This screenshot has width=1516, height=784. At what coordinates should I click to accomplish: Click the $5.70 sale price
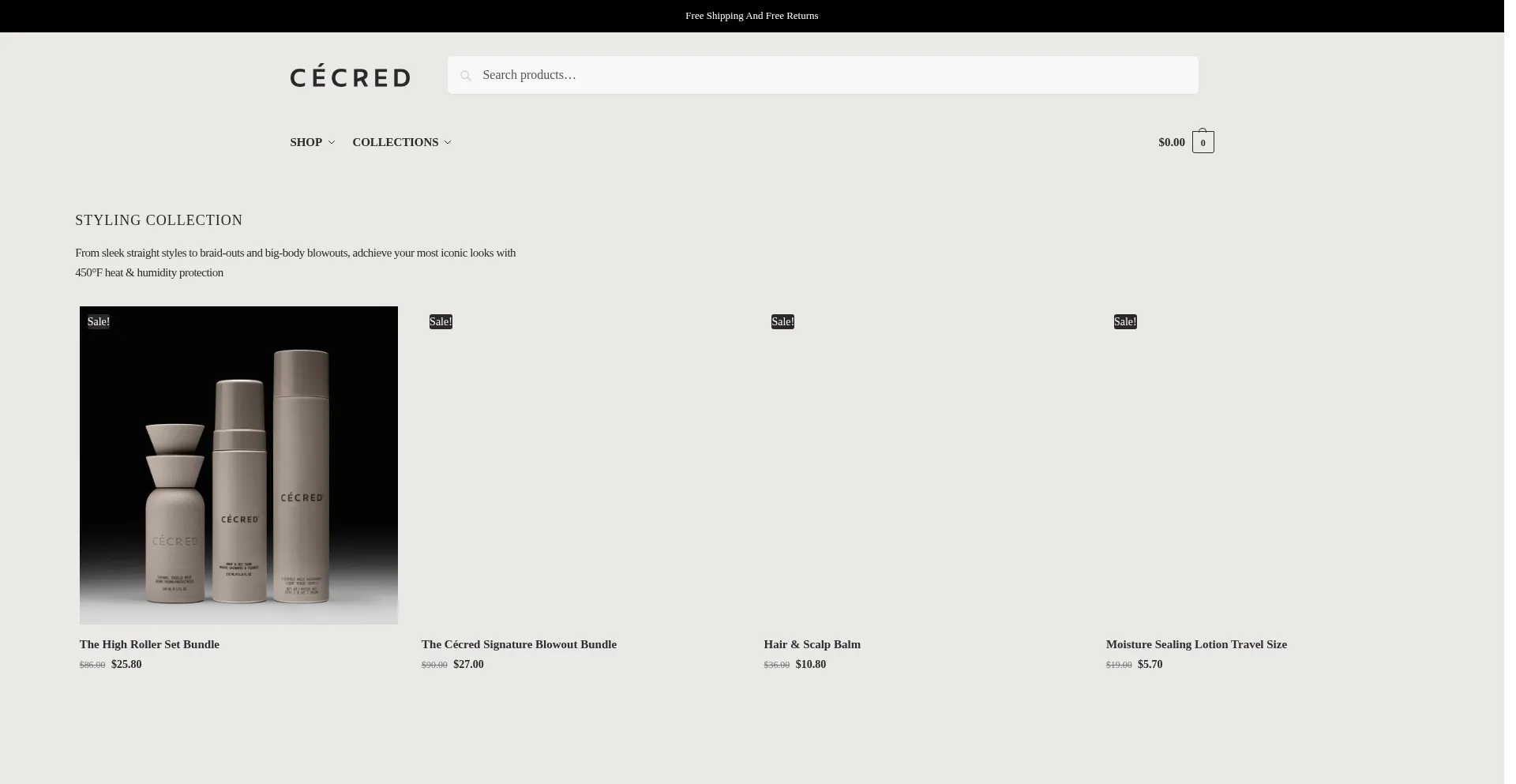tap(1150, 664)
